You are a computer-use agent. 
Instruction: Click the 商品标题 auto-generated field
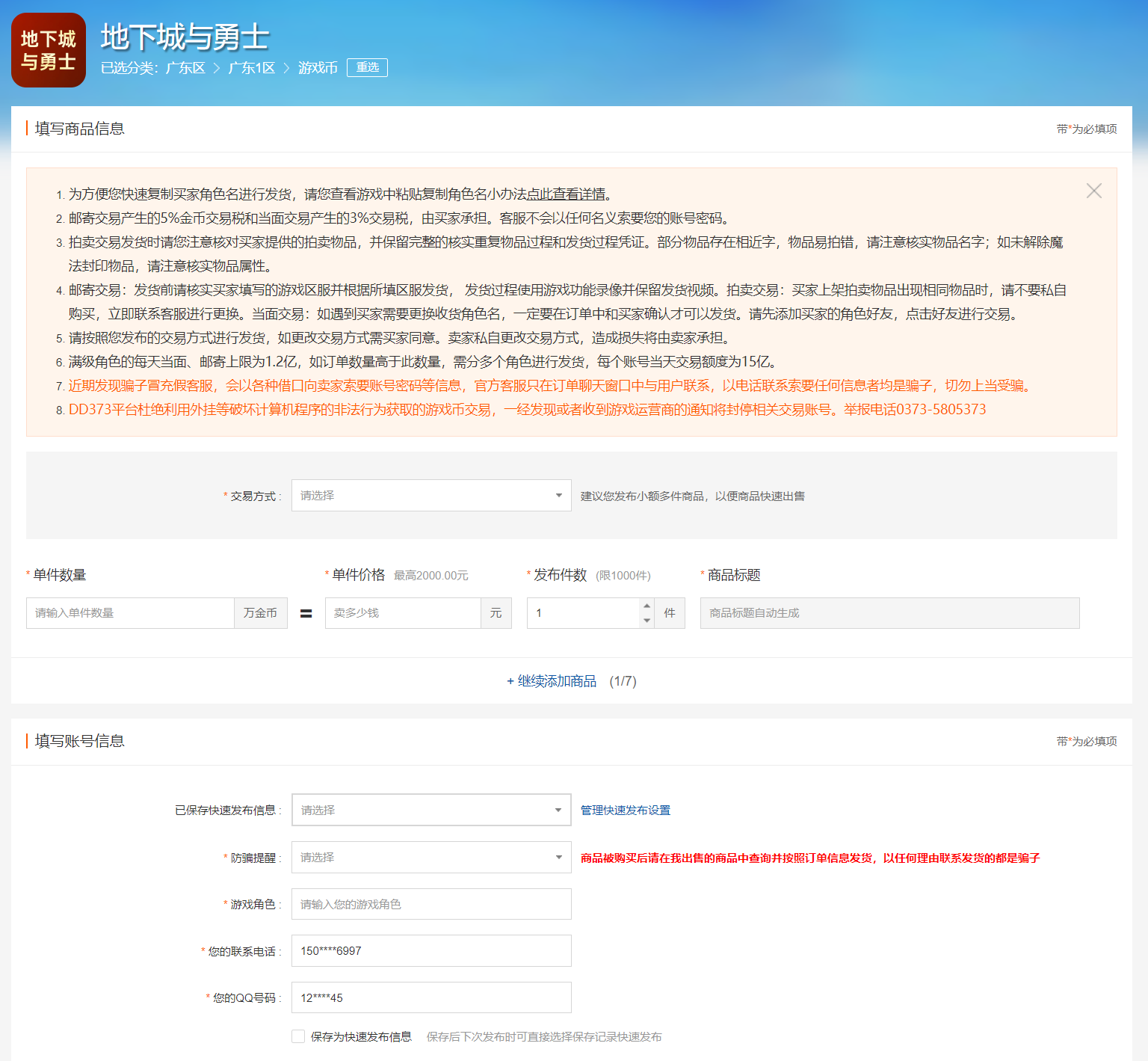point(889,613)
